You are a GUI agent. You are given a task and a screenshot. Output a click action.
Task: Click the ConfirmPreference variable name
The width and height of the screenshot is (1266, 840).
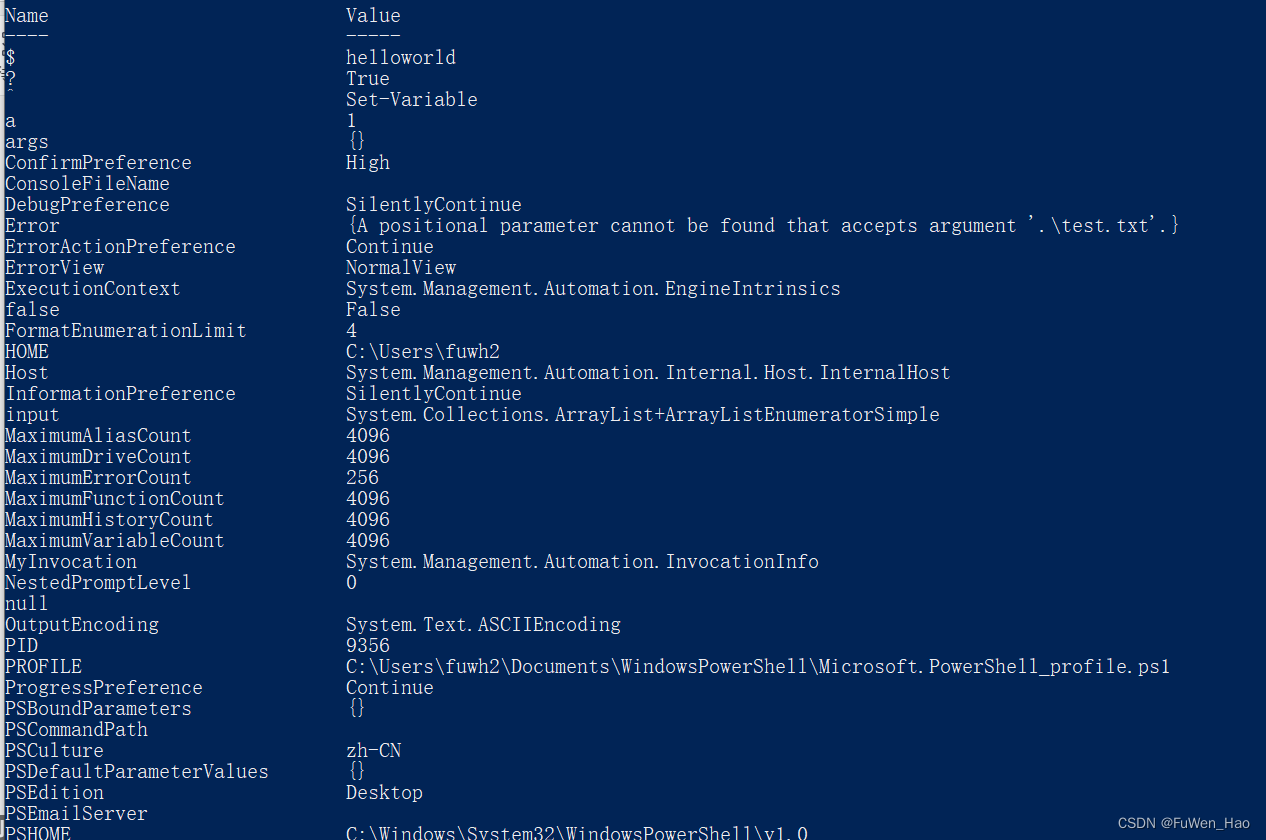(98, 163)
